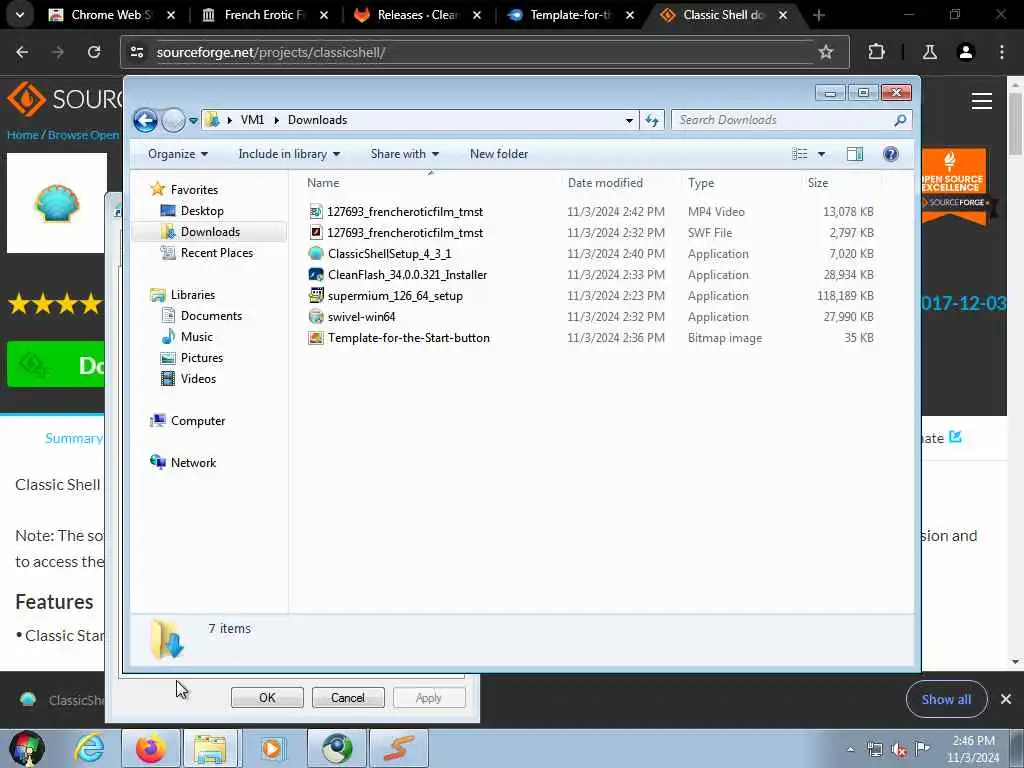
Task: Open the browser profile icon
Action: (x=966, y=52)
